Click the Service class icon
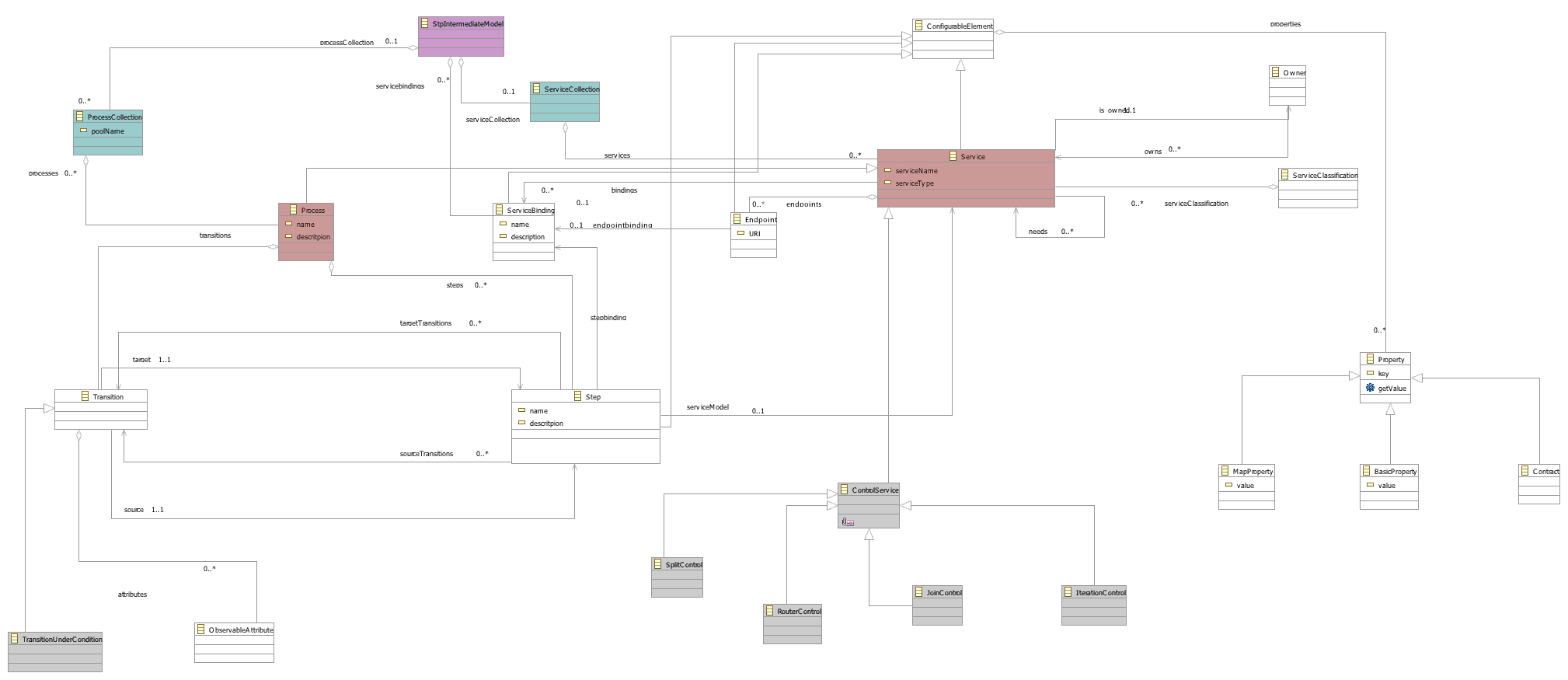The image size is (1568, 680). (953, 156)
